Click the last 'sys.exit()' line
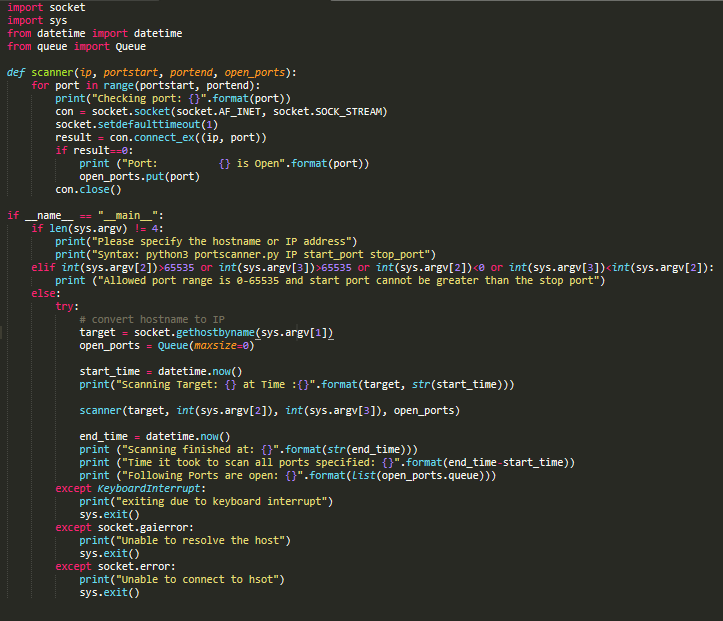This screenshot has height=621, width=723. [x=109, y=592]
